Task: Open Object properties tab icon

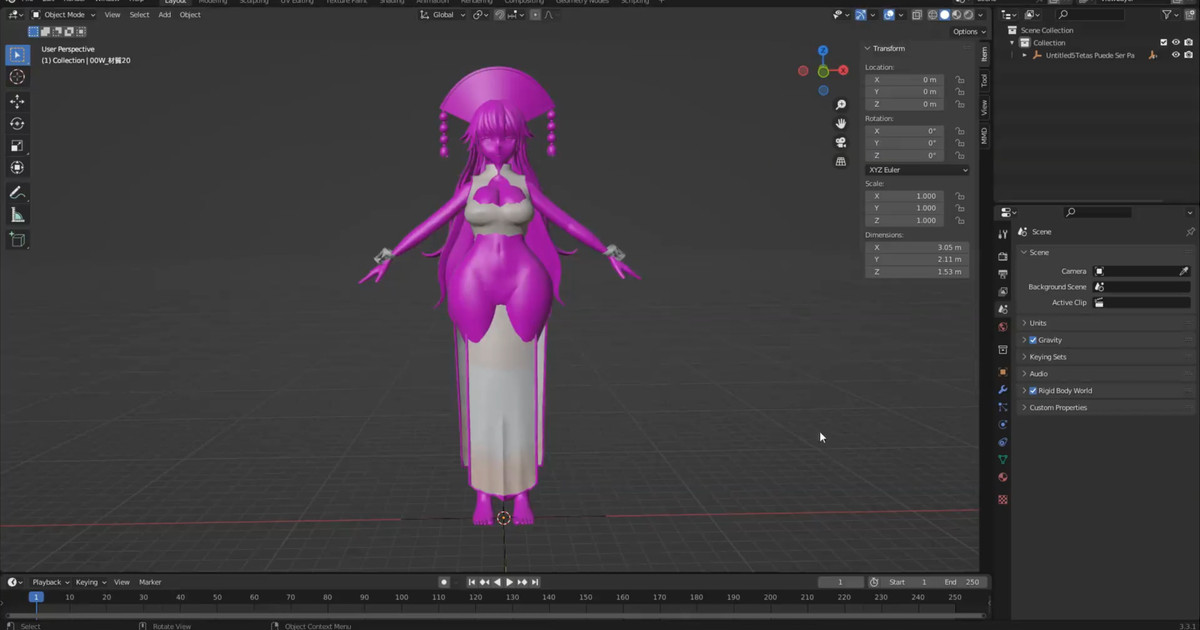Action: tap(1003, 372)
